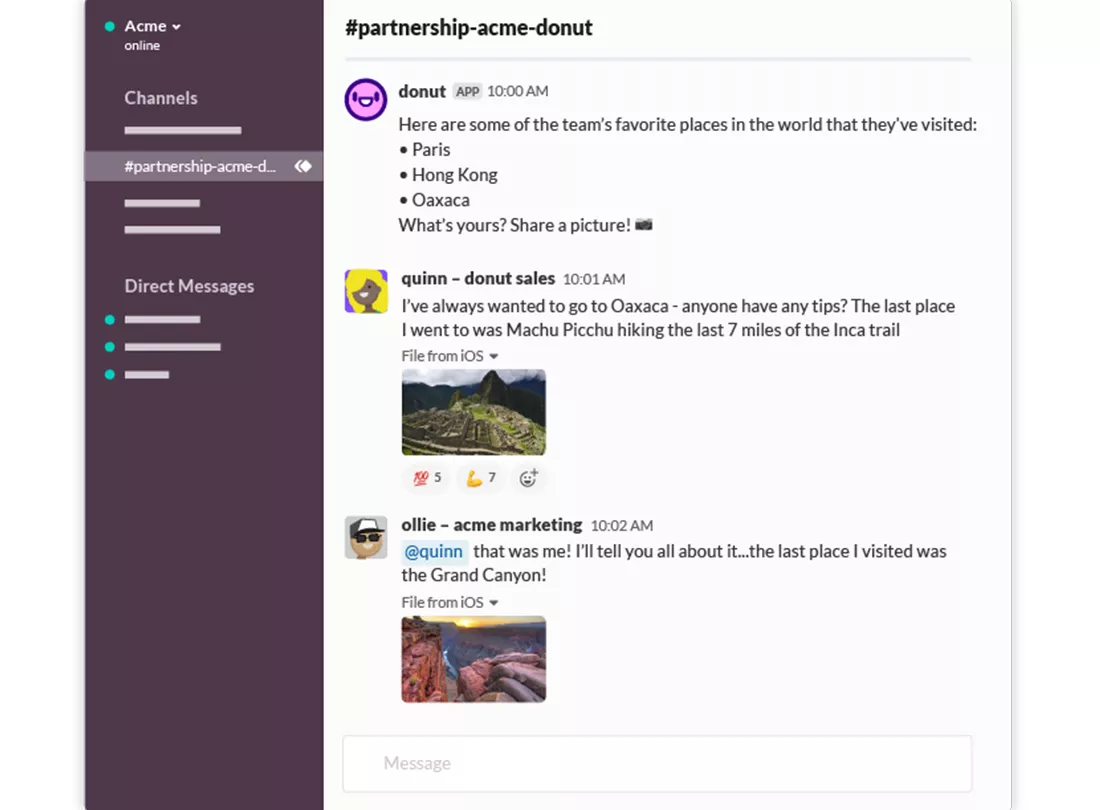
Task: Click the green online status dot beside Acme
Action: (x=110, y=27)
